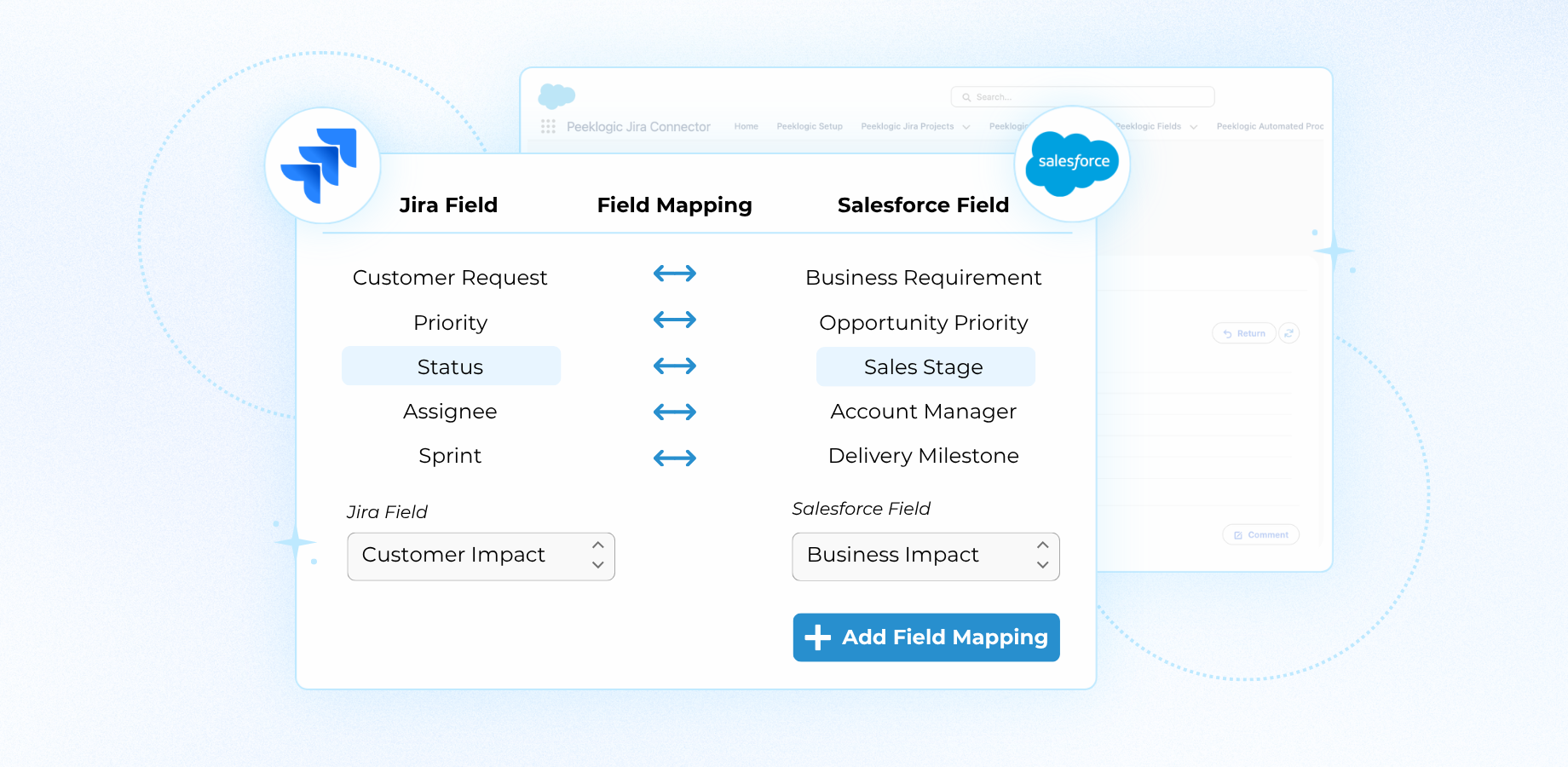1568x767 pixels.
Task: Select the Customer Request Jira field
Action: click(x=450, y=278)
